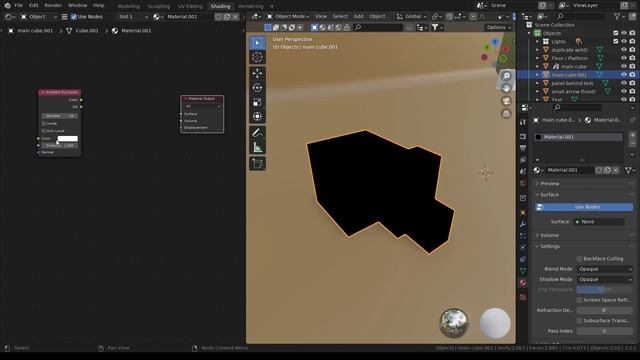Switch to the UV Editing workspace tab
The height and width of the screenshot is (360, 640).
(x=190, y=6)
